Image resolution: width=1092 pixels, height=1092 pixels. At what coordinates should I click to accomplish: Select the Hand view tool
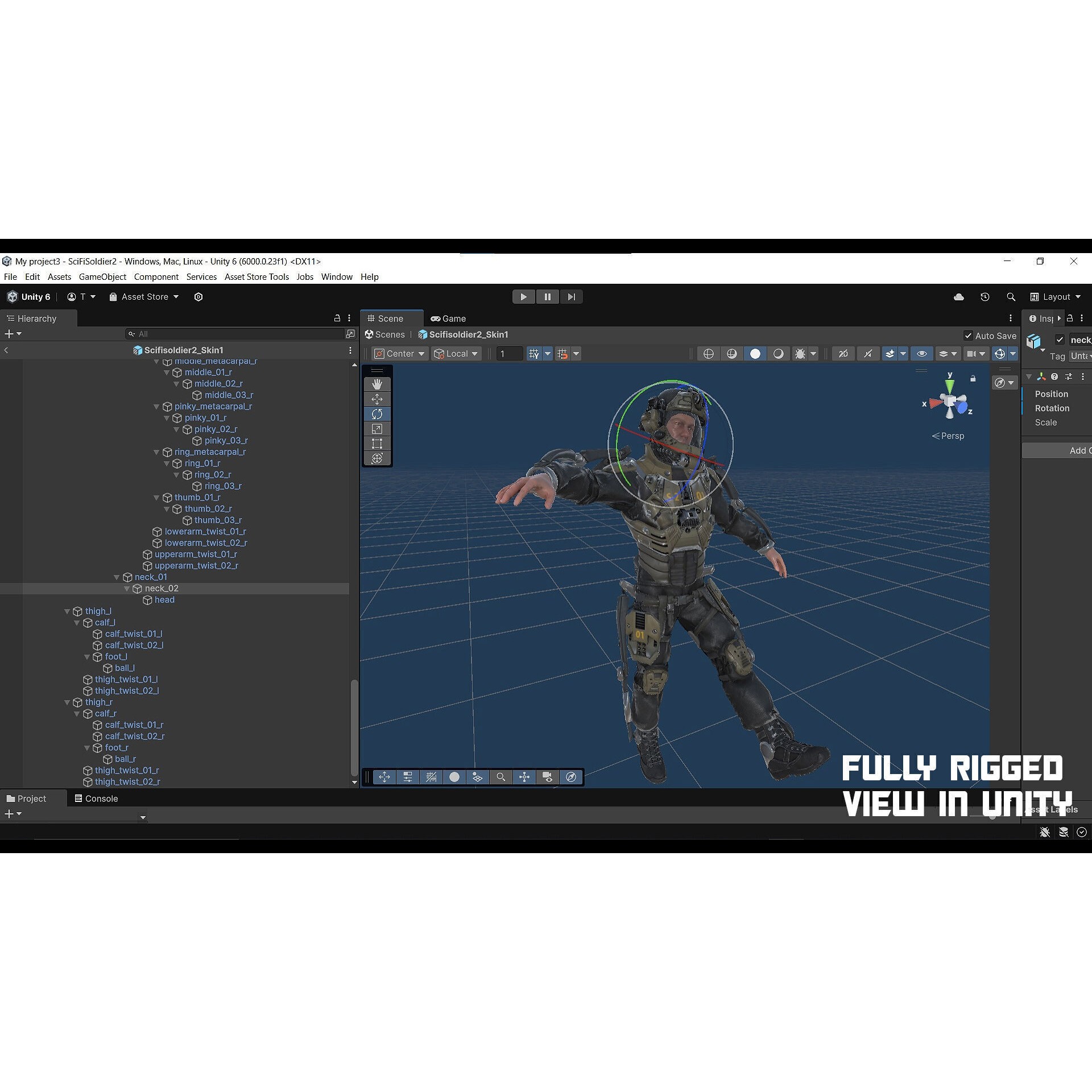point(377,384)
